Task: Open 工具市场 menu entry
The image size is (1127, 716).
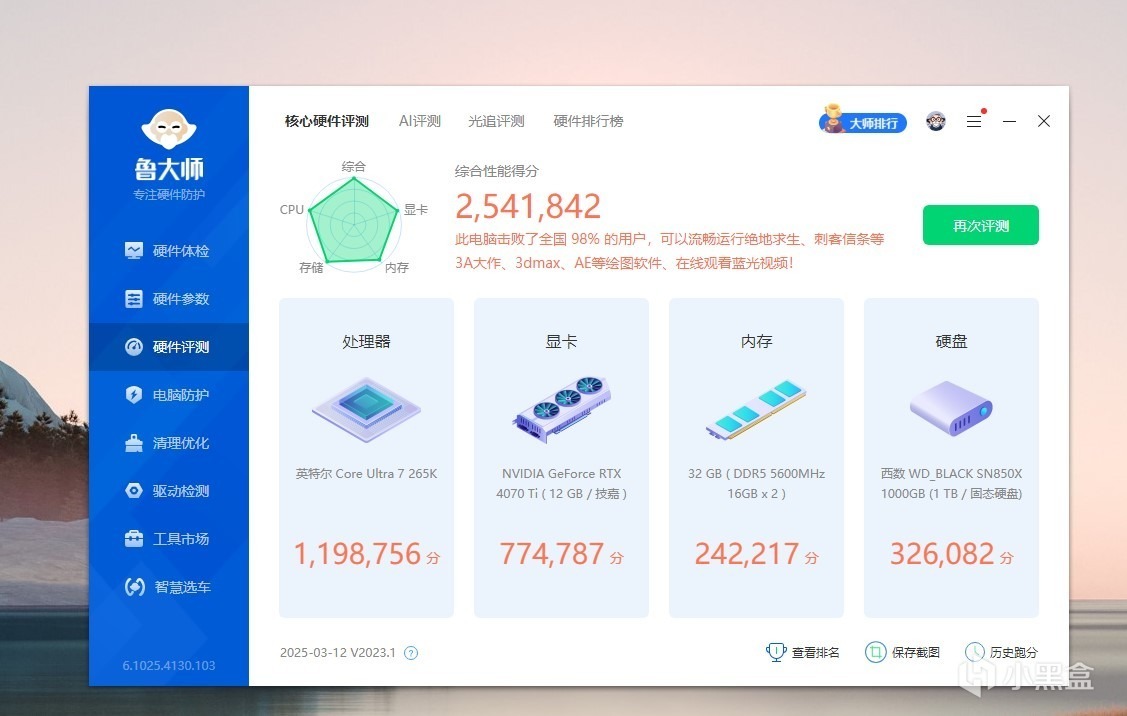Action: click(169, 538)
